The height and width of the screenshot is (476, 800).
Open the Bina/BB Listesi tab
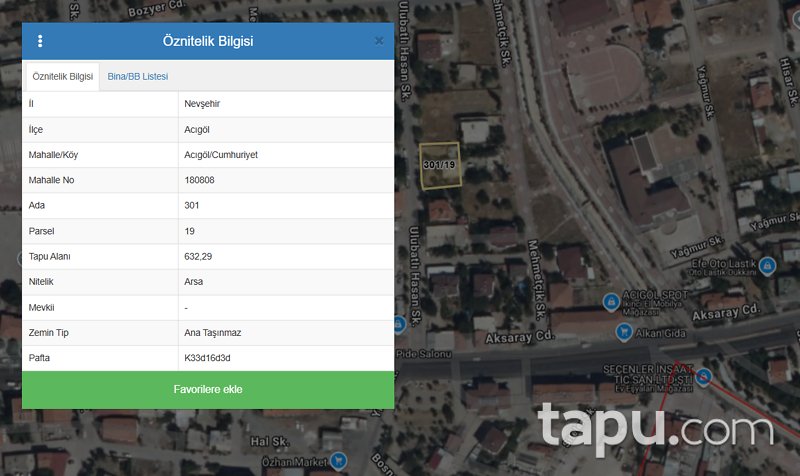(138, 77)
